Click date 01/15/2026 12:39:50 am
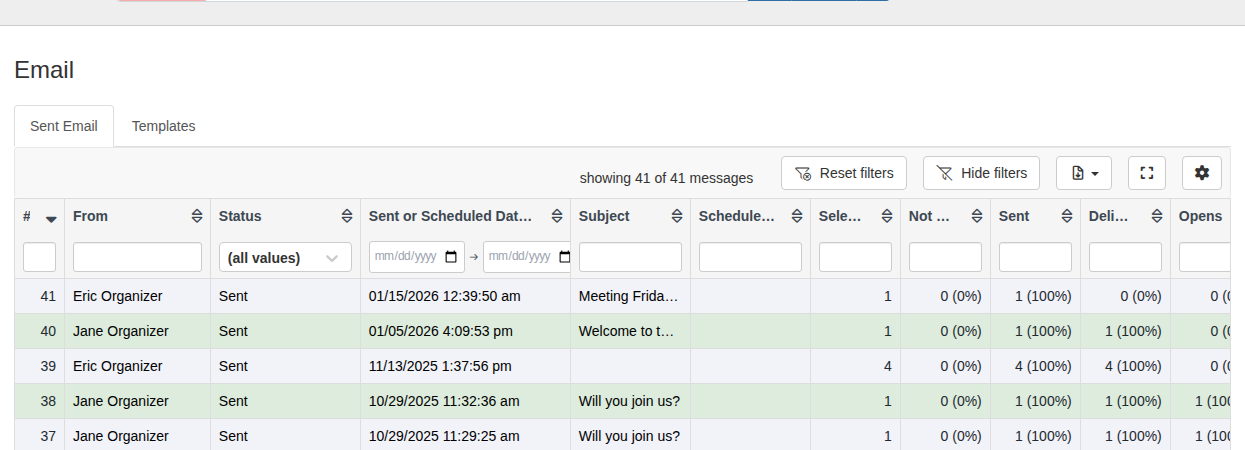 pyautogui.click(x=444, y=296)
